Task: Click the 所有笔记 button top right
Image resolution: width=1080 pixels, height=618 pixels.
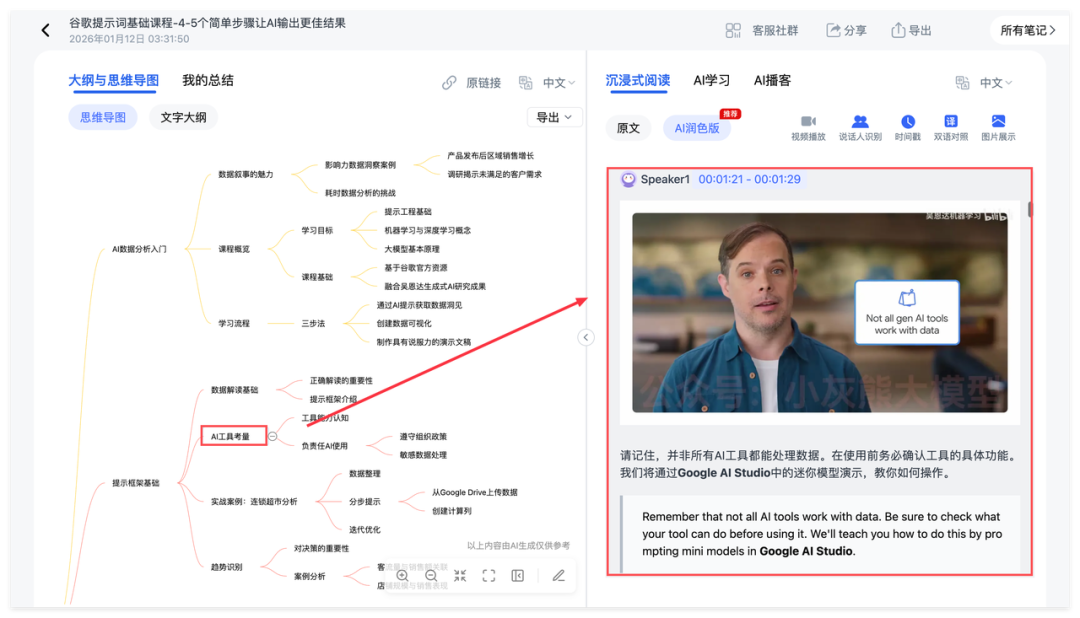Action: 1026,30
